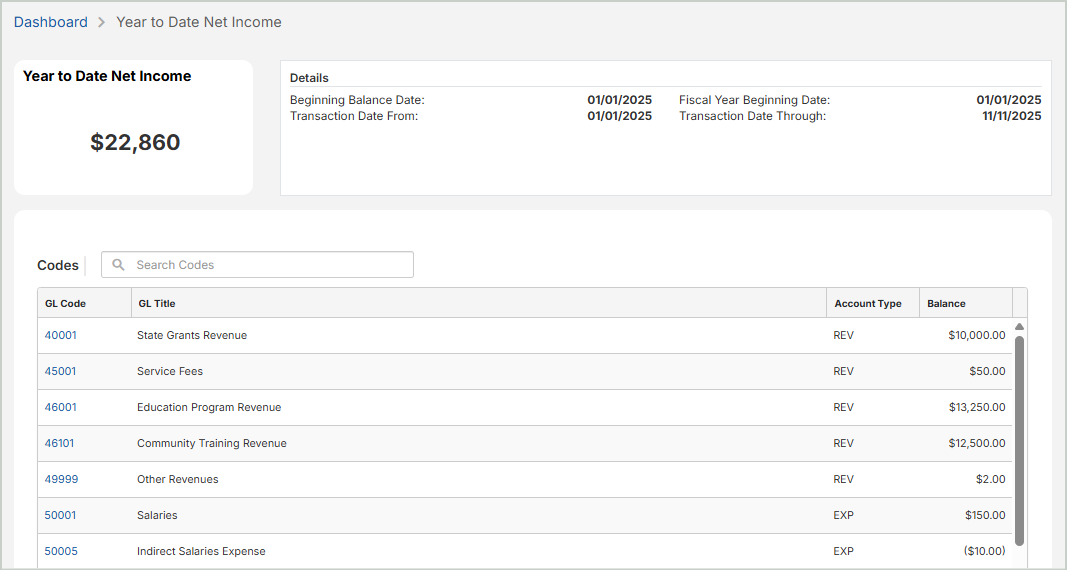This screenshot has height=570, width=1067.
Task: Sort by the Account Type column header
Action: (868, 303)
